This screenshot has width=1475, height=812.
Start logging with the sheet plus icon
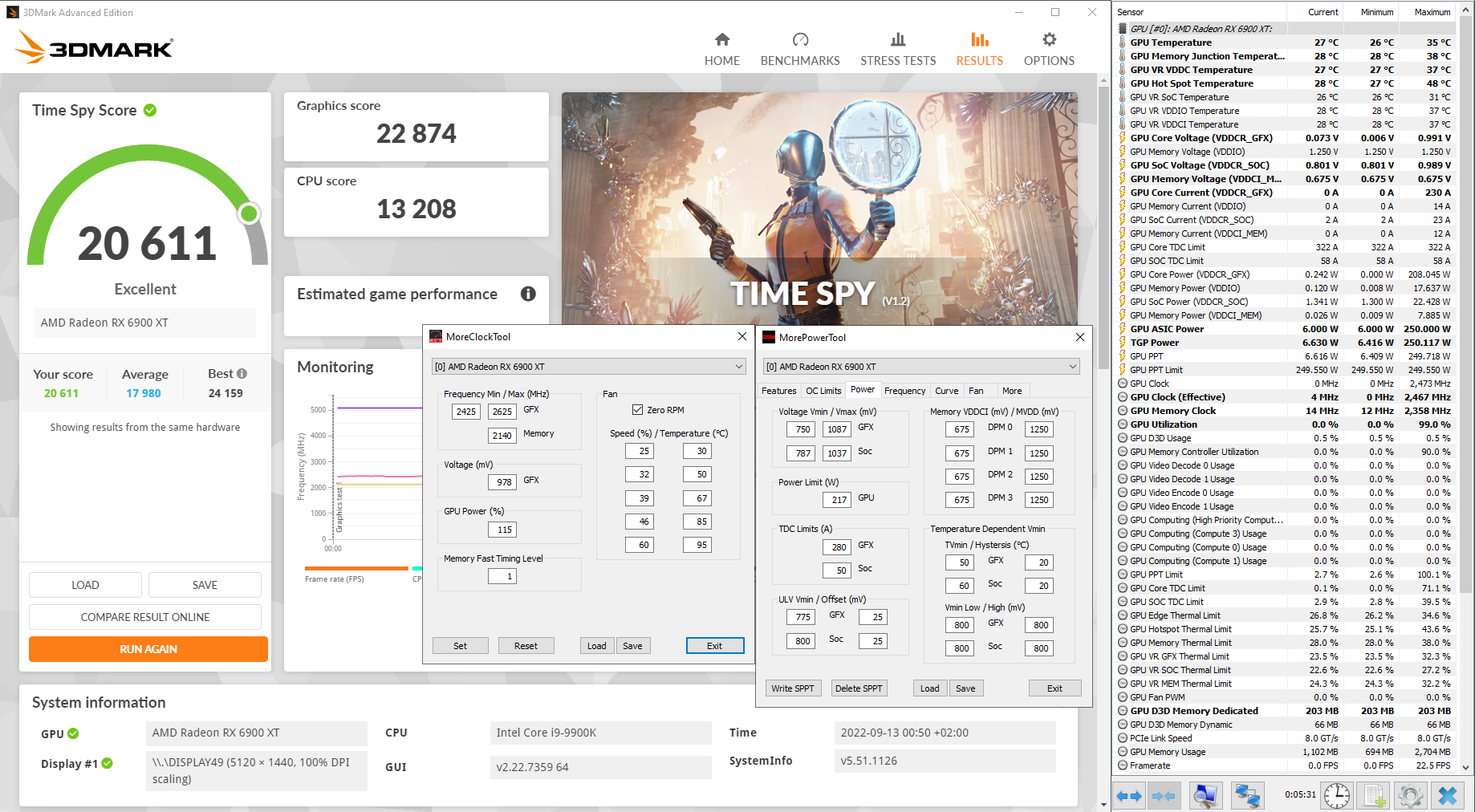pyautogui.click(x=1374, y=795)
